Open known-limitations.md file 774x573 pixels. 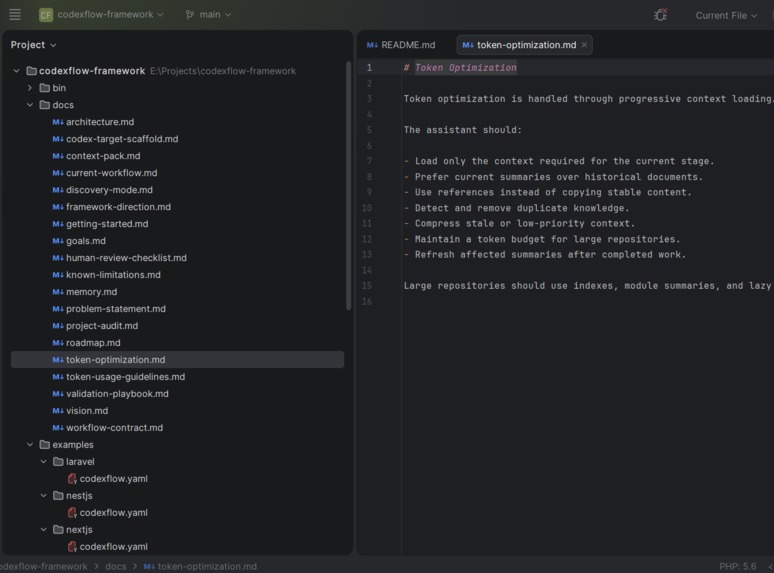click(114, 275)
